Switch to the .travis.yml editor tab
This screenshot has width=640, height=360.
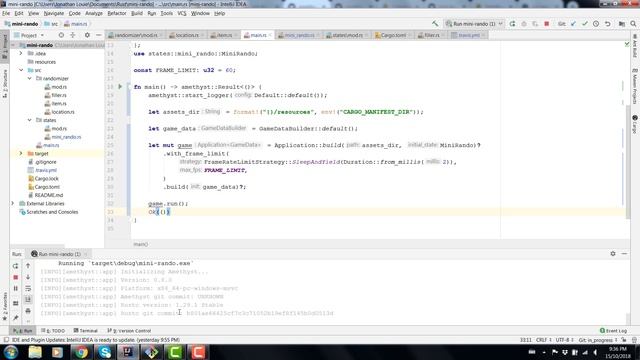click(468, 36)
